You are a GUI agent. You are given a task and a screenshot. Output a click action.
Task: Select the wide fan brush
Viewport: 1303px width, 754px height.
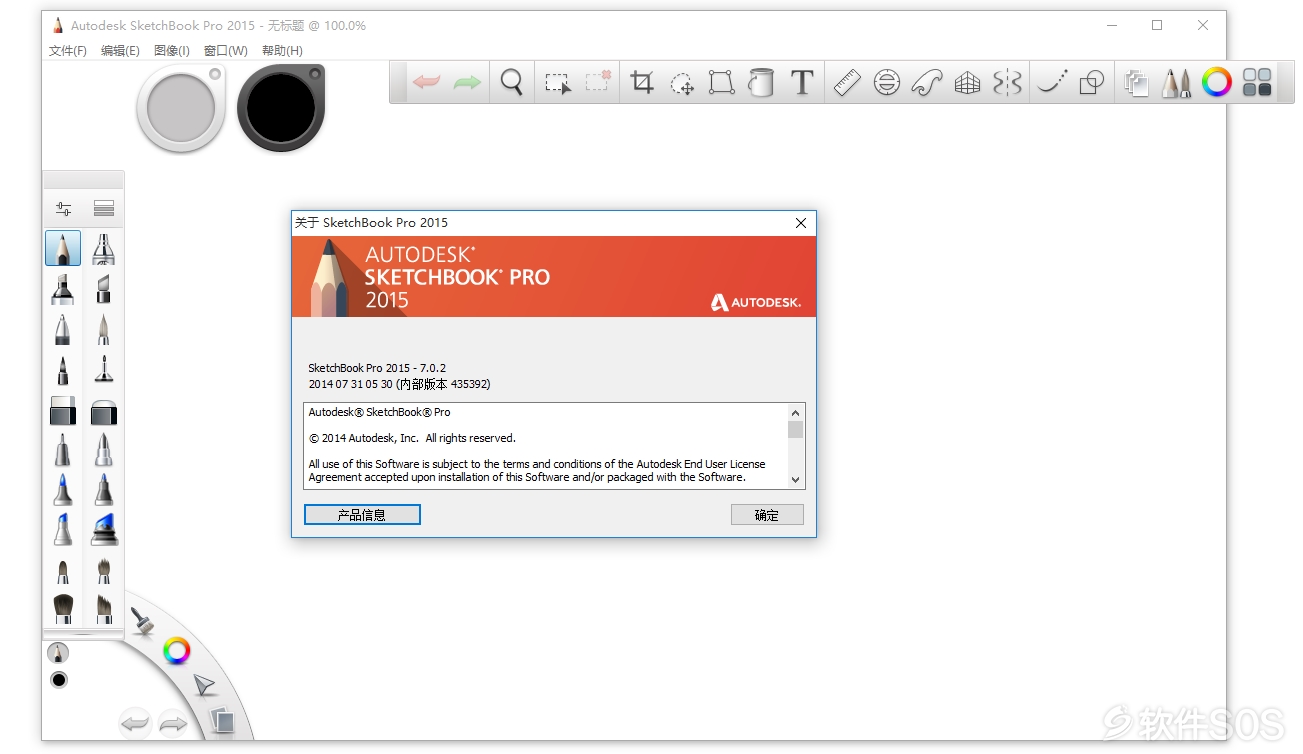click(63, 608)
